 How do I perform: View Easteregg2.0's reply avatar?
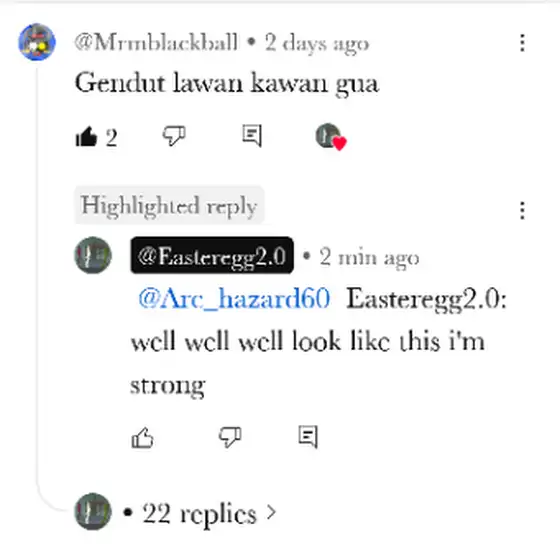93,255
